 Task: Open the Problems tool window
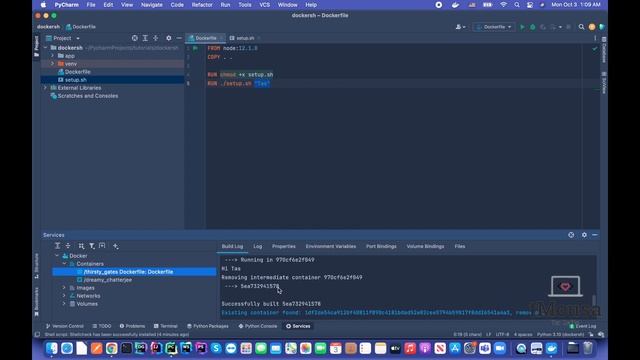click(x=132, y=326)
